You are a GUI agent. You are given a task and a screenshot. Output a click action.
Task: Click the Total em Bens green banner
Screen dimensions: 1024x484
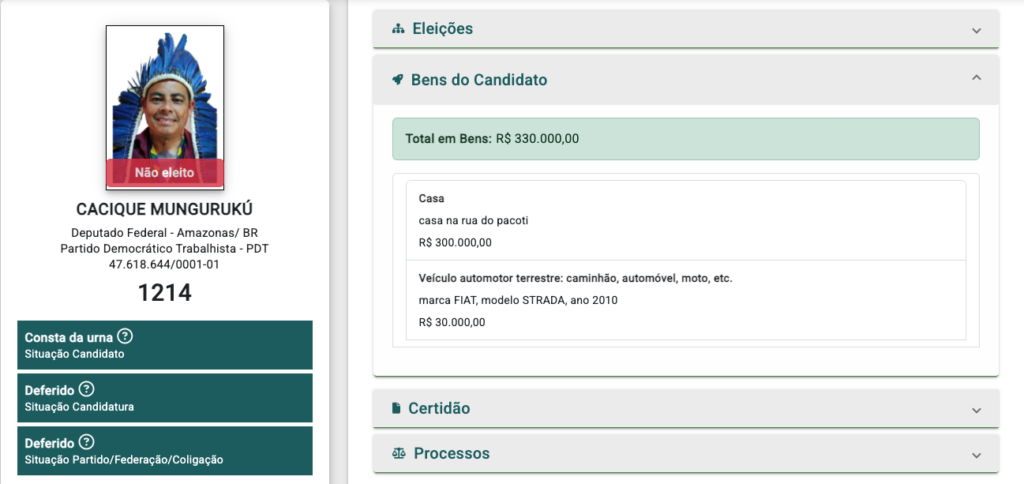click(686, 138)
